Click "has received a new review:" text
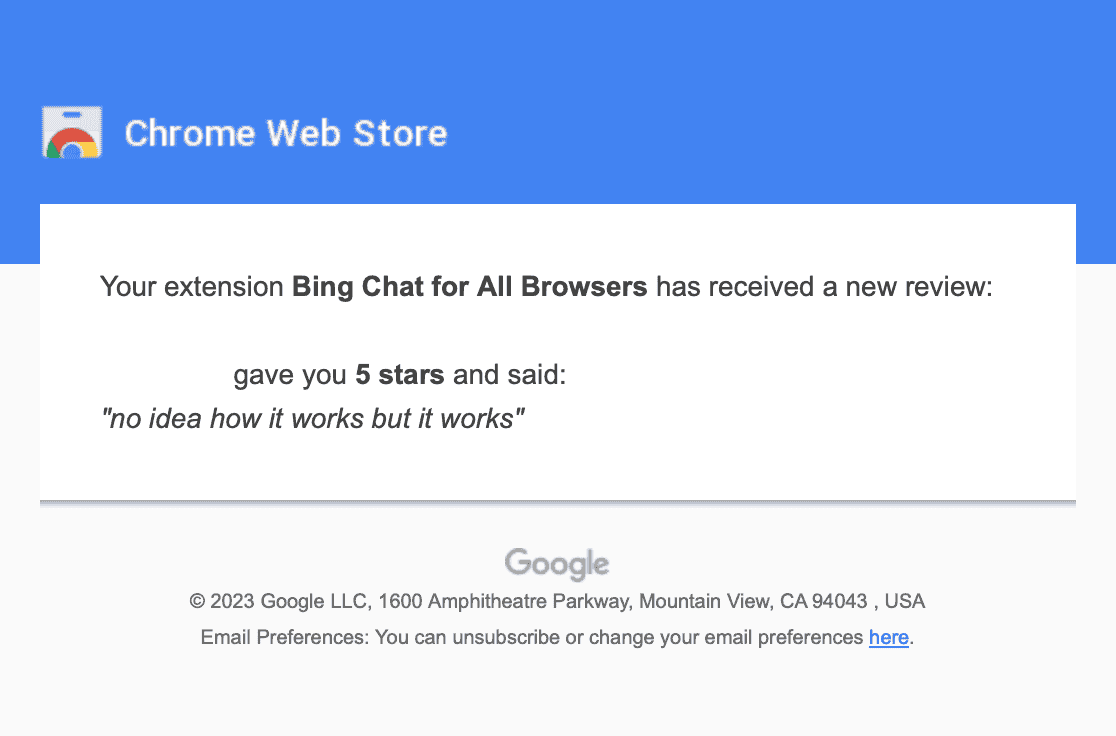Screen dimensions: 1116x736 pos(823,288)
